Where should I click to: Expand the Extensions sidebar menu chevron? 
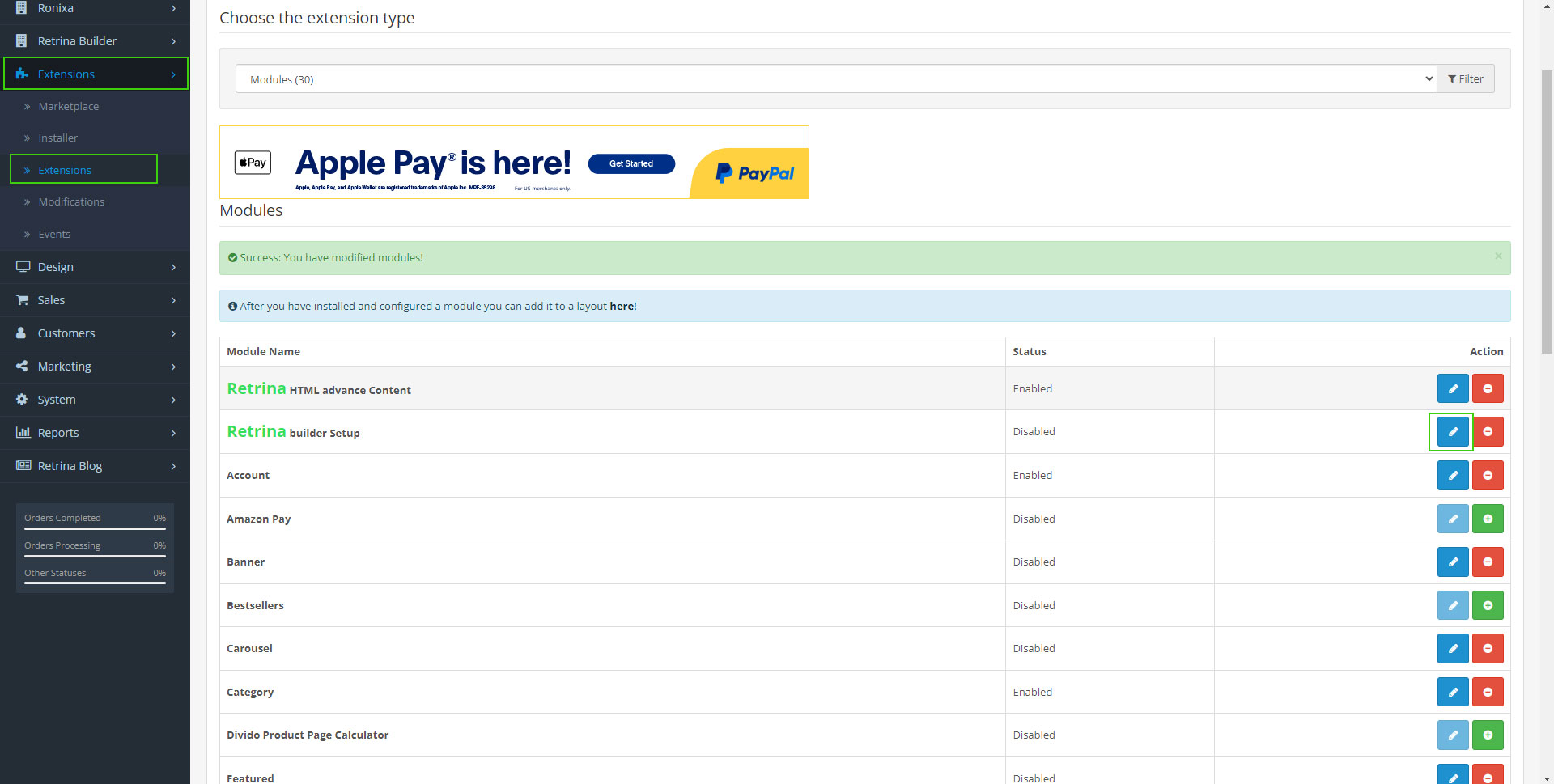172,74
